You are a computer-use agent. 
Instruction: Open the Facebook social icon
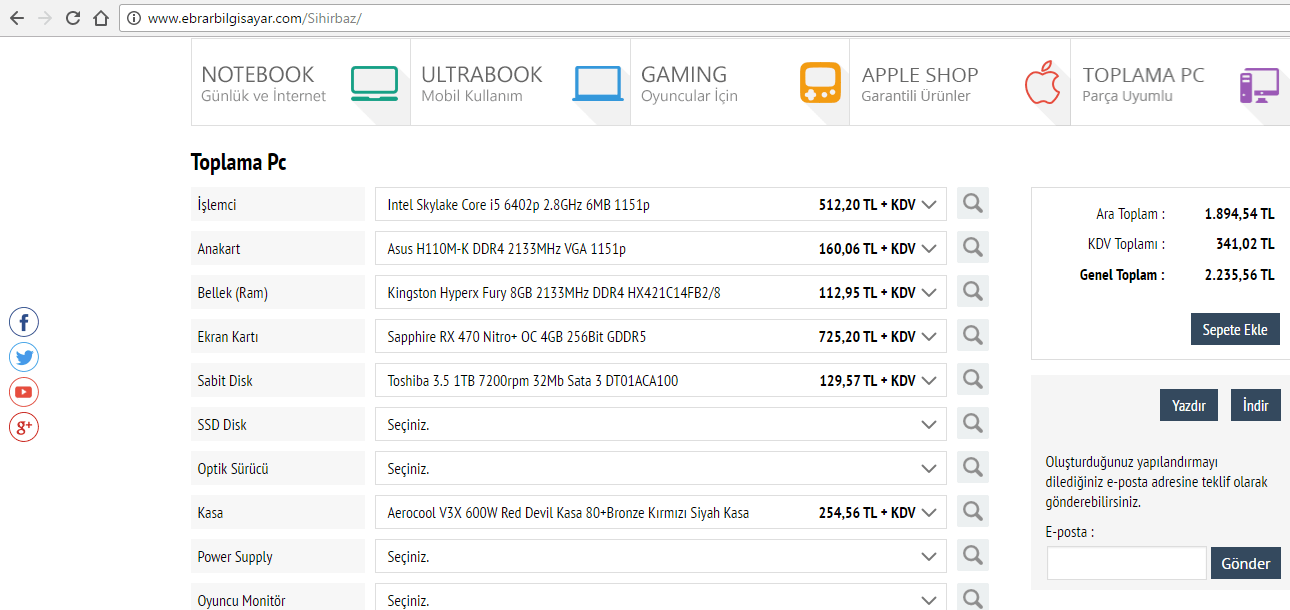click(x=24, y=322)
